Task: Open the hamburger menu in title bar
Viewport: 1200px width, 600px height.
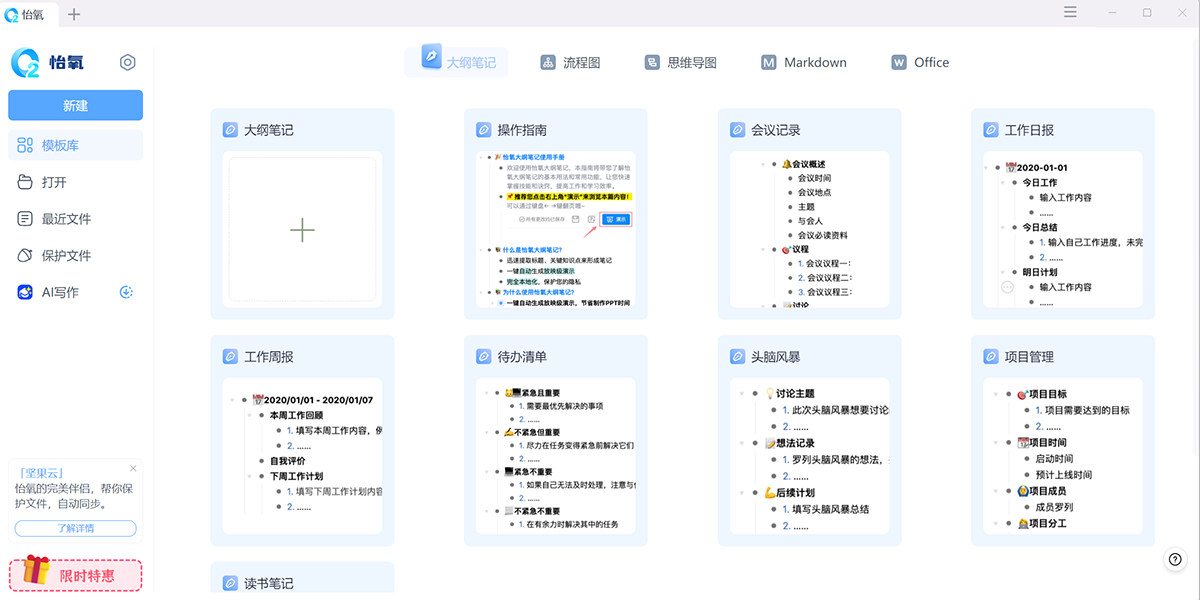Action: pyautogui.click(x=1070, y=13)
